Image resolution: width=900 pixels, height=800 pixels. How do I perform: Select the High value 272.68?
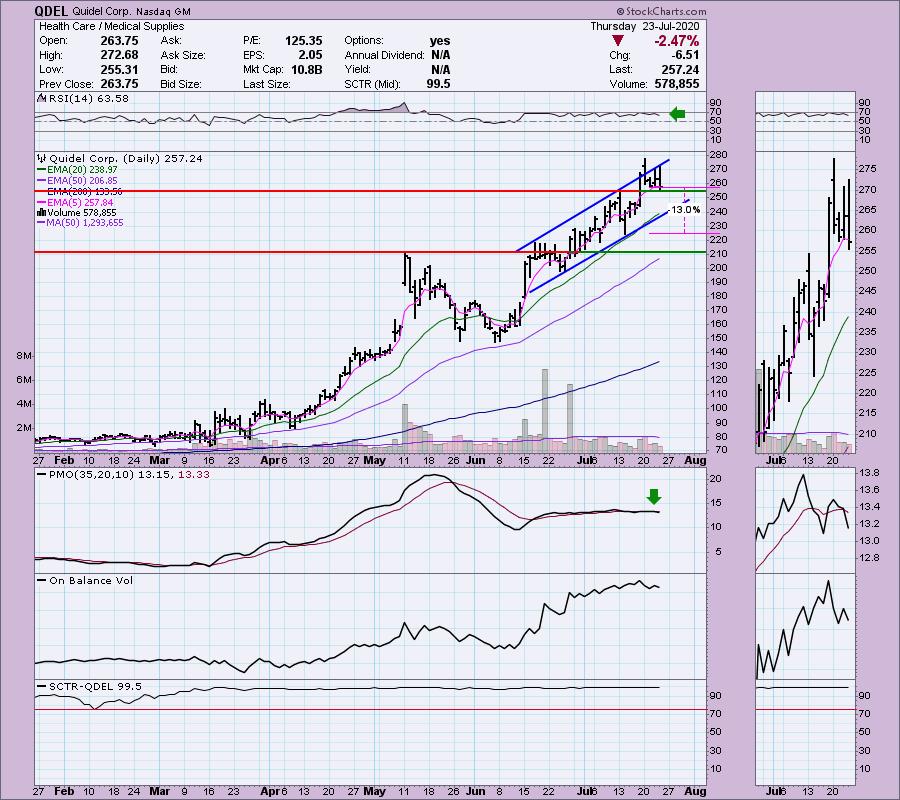(x=119, y=55)
